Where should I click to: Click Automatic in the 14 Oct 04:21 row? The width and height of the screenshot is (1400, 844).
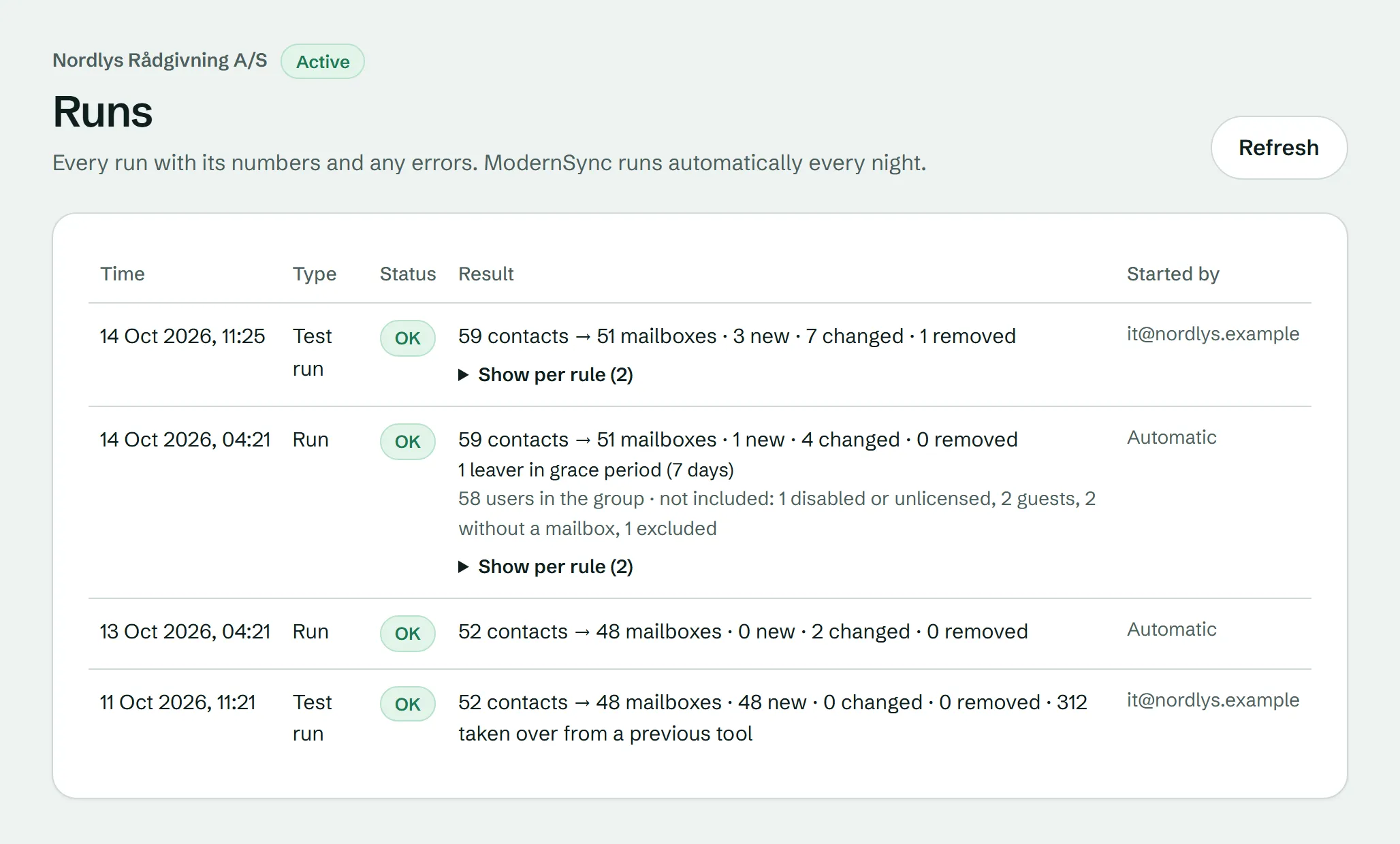pyautogui.click(x=1171, y=437)
